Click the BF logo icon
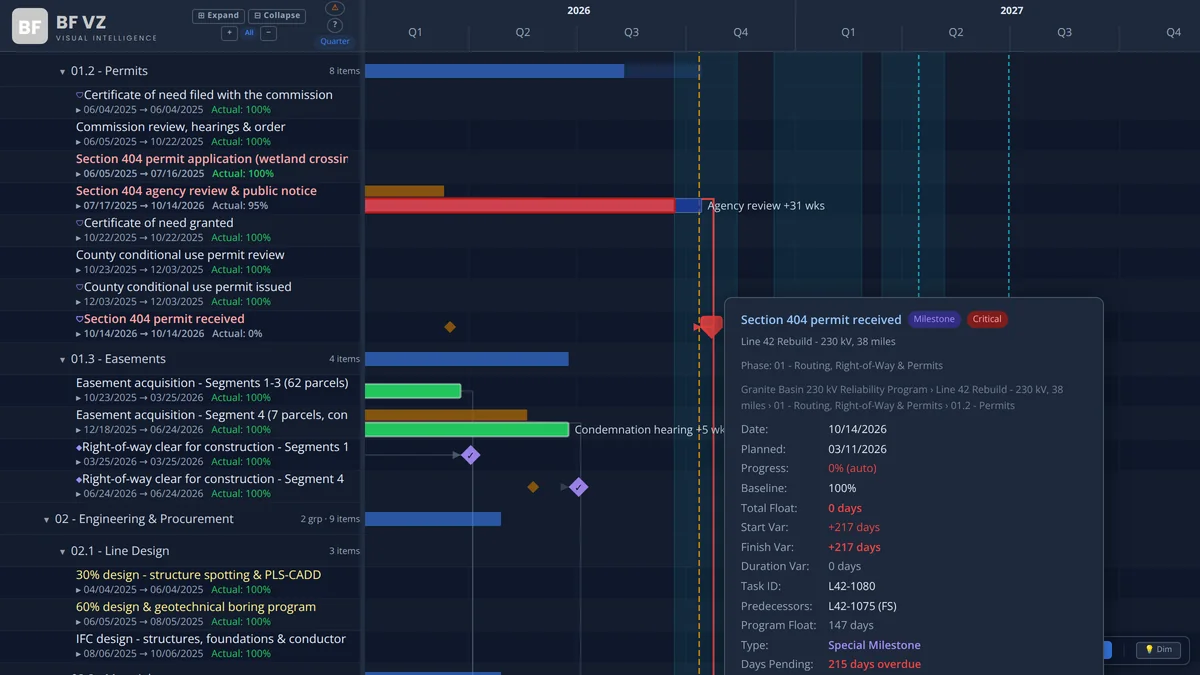 (30, 27)
